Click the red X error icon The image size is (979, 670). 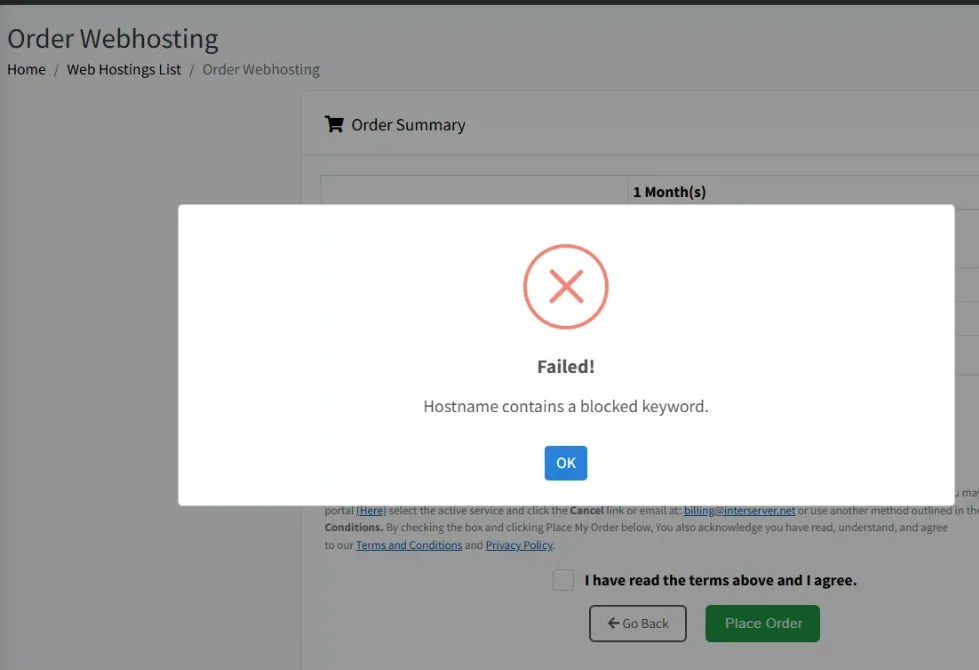[x=566, y=287]
